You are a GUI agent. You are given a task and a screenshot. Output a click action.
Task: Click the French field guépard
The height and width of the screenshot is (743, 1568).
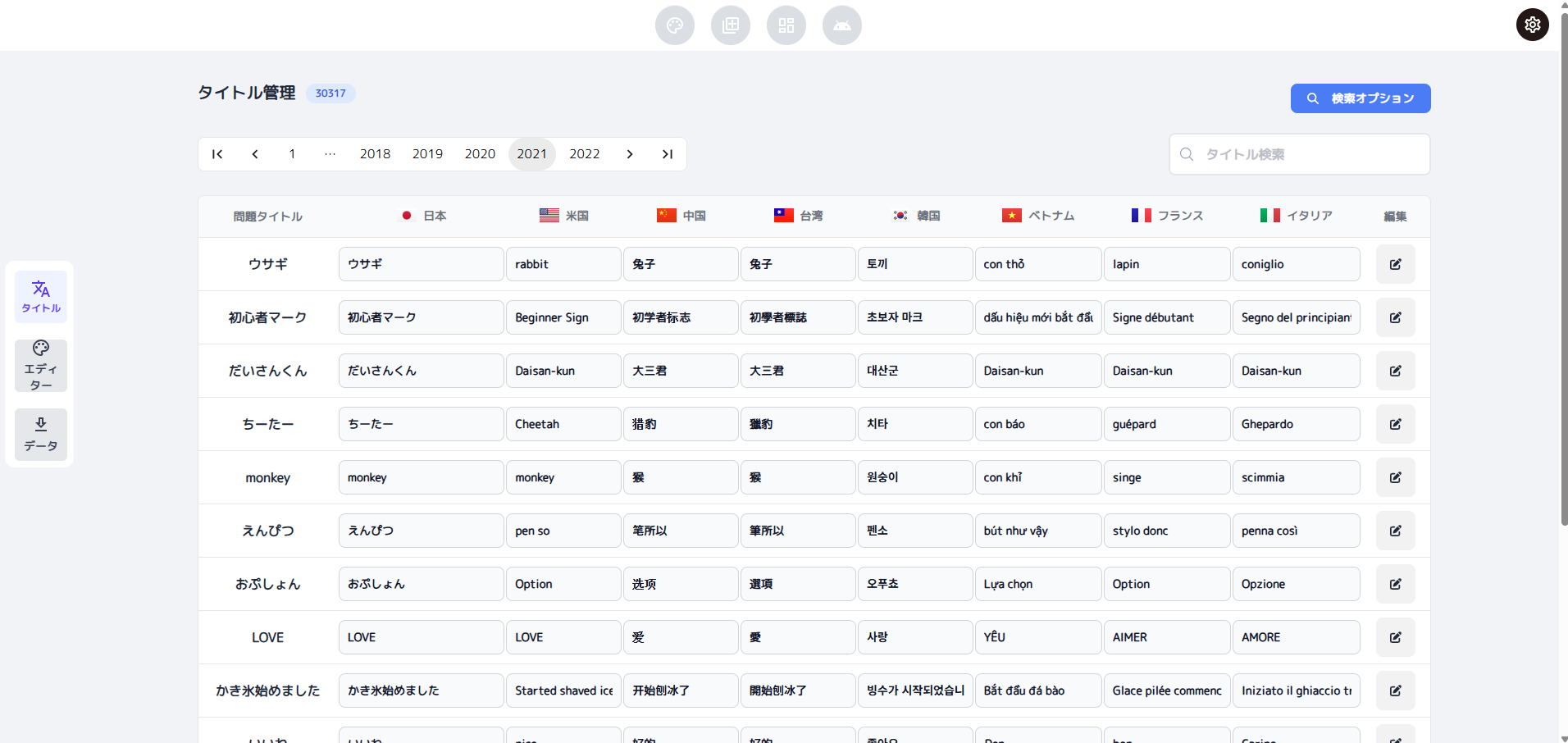point(1167,424)
